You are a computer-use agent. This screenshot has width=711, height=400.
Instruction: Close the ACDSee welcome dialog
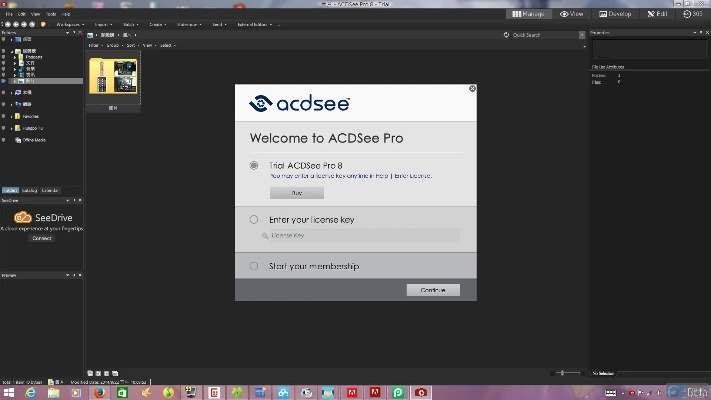coord(472,89)
